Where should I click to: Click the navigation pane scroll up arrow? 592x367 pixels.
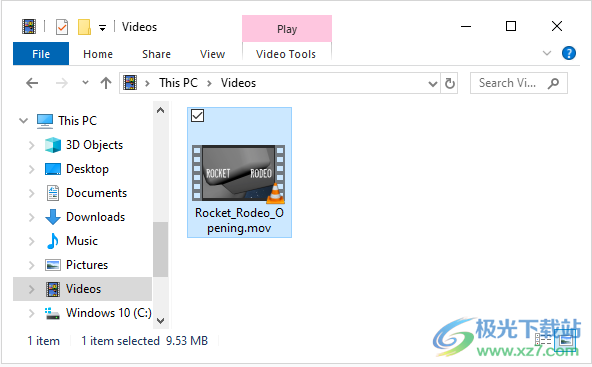click(x=160, y=110)
